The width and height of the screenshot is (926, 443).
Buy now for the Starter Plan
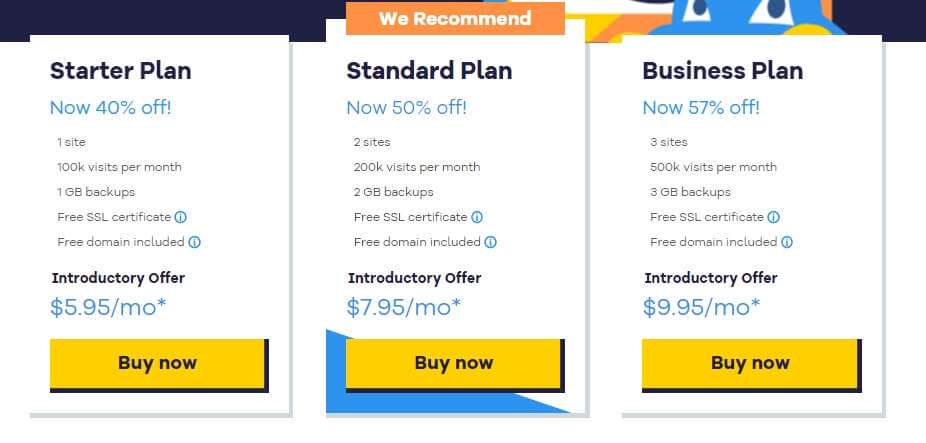click(157, 363)
